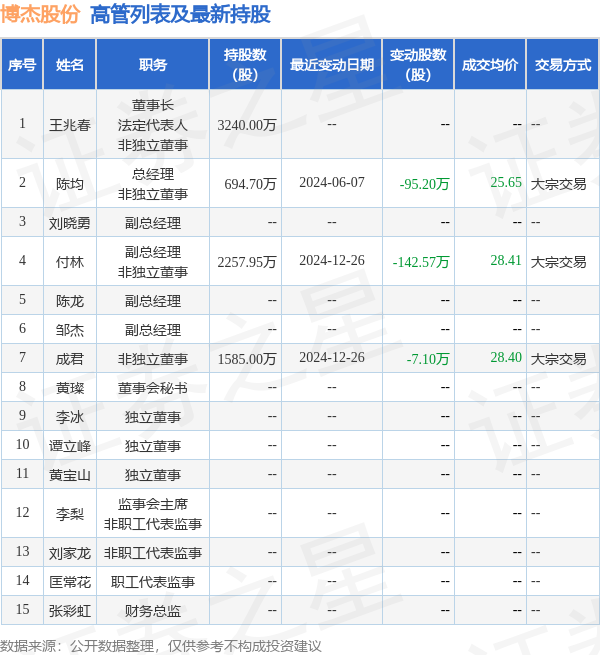
Task: Click the average price 28.40
Action: click(x=506, y=357)
